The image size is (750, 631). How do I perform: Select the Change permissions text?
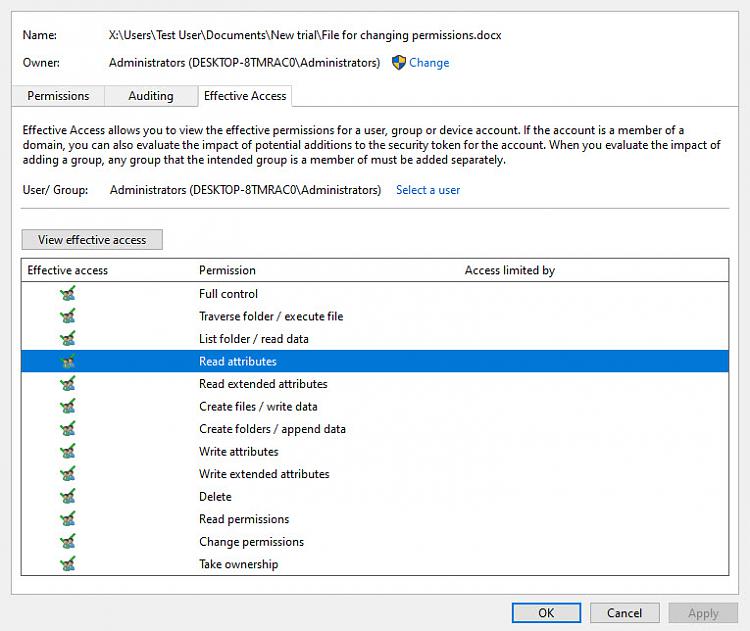(252, 542)
